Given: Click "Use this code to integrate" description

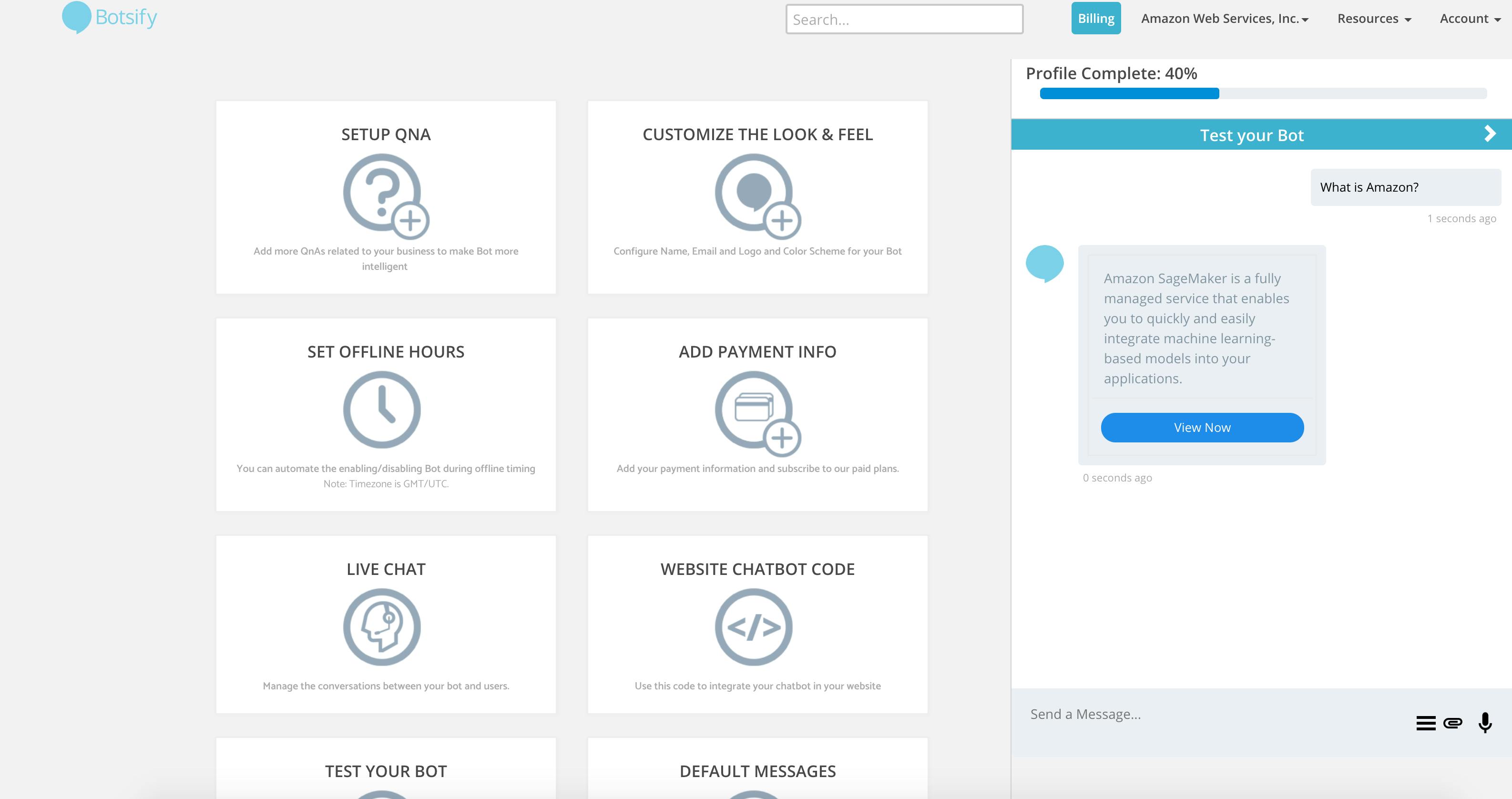Looking at the screenshot, I should click(758, 686).
